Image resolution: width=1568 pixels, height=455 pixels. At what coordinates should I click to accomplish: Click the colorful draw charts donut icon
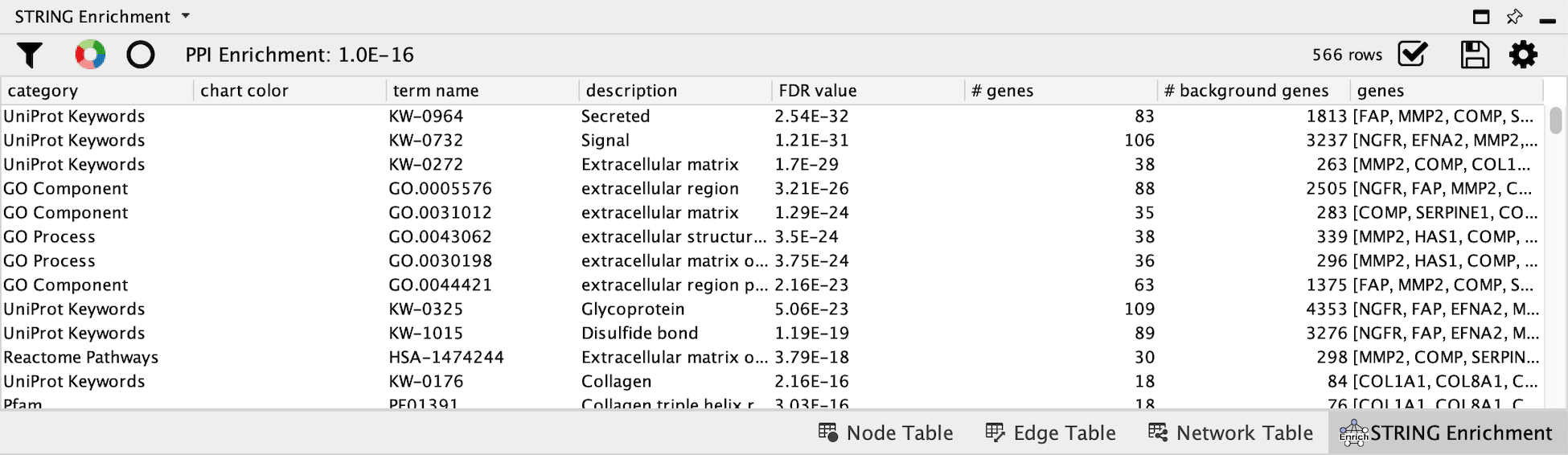(x=90, y=55)
